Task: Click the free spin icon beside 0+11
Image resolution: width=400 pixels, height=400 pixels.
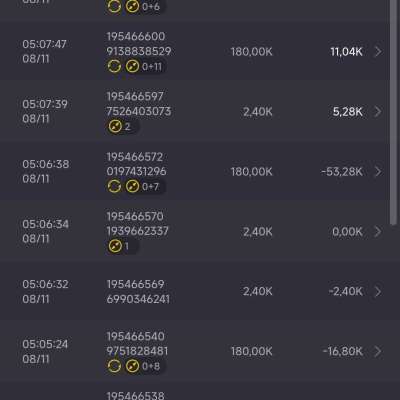Action: tap(132, 66)
